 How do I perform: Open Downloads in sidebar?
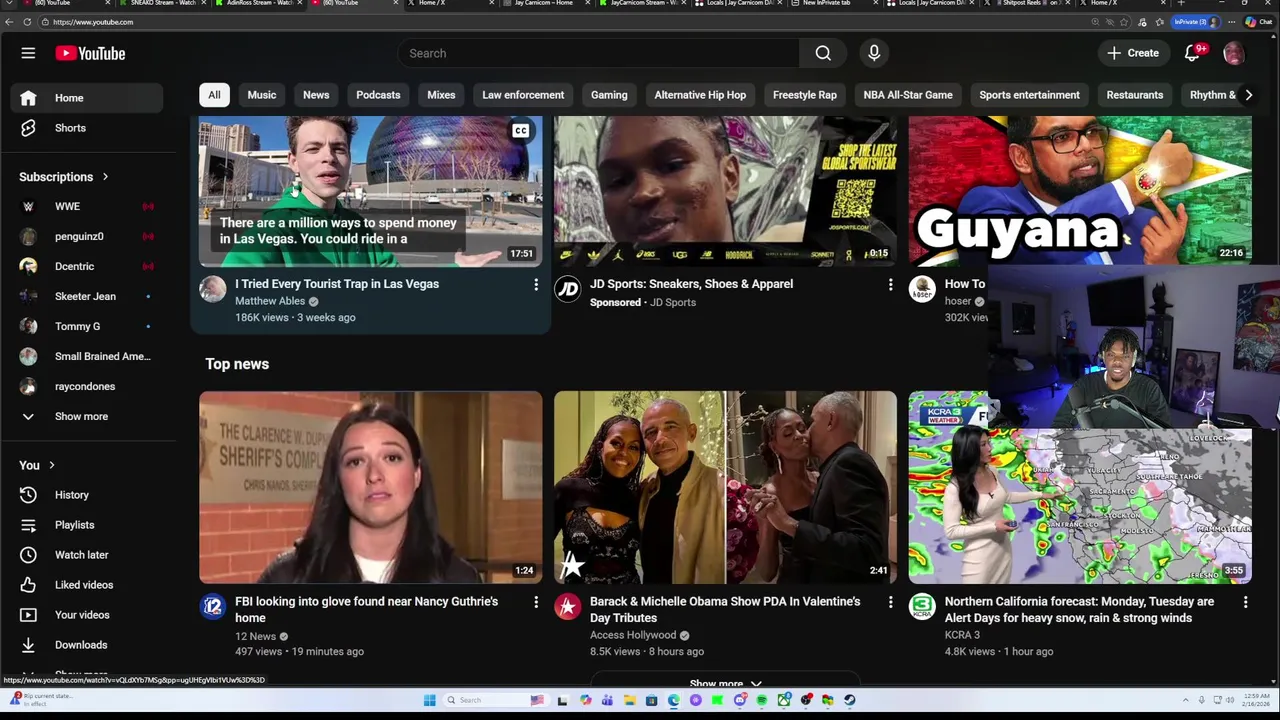tap(87, 645)
